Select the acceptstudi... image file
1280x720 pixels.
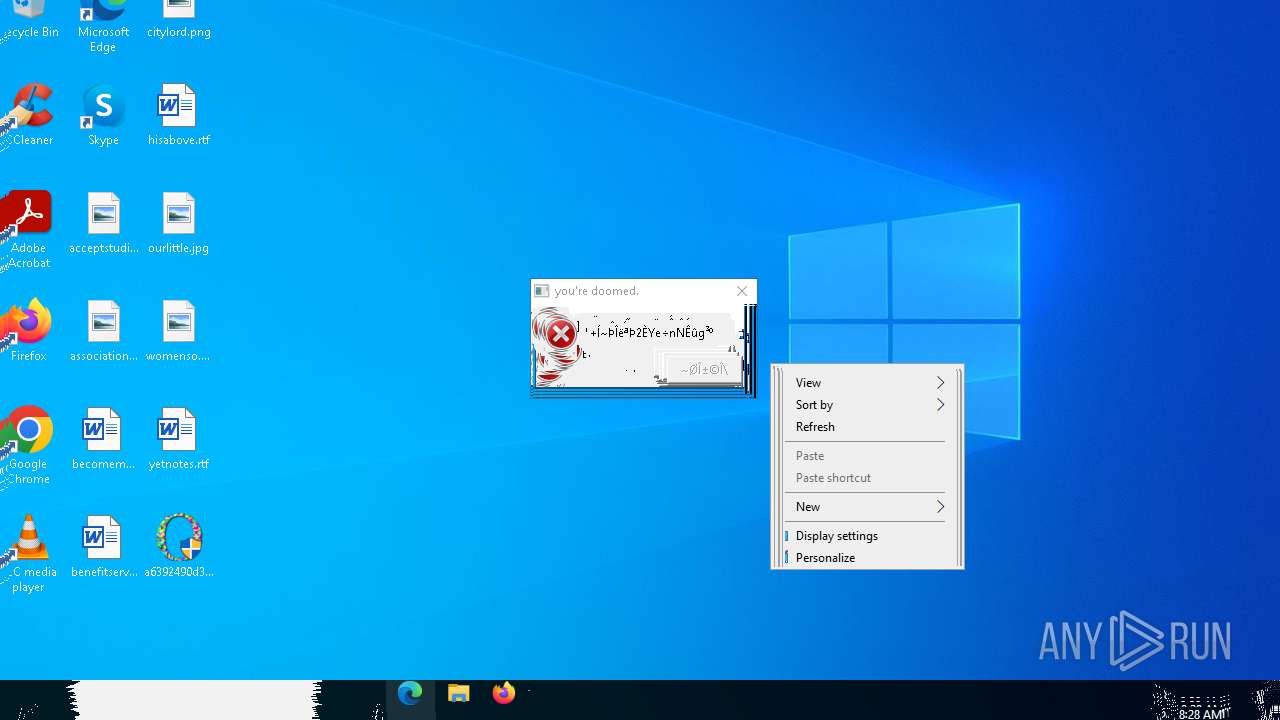click(x=103, y=223)
